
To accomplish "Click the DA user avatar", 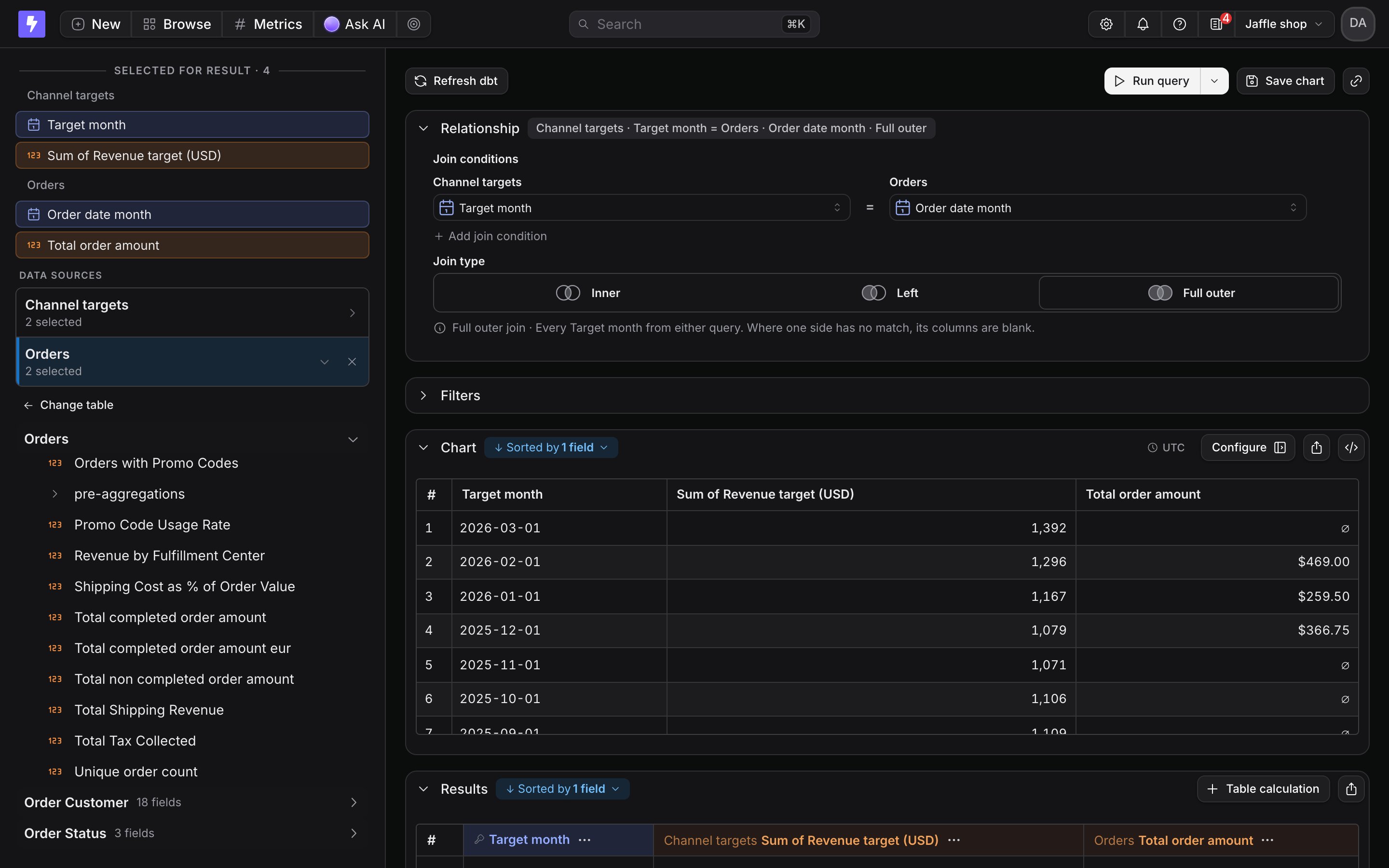I will coord(1358,24).
